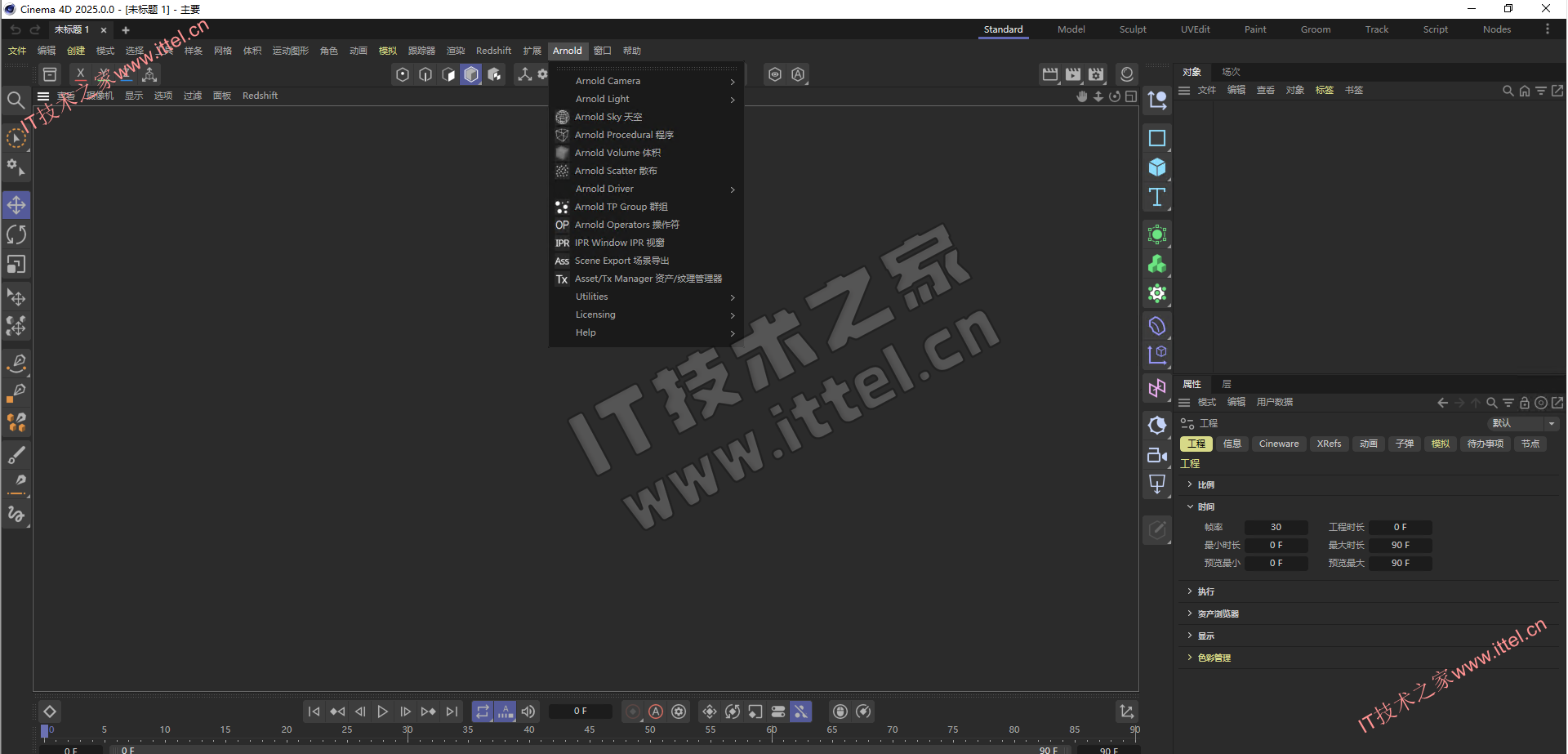Add a Cube primitive object

1157,167
